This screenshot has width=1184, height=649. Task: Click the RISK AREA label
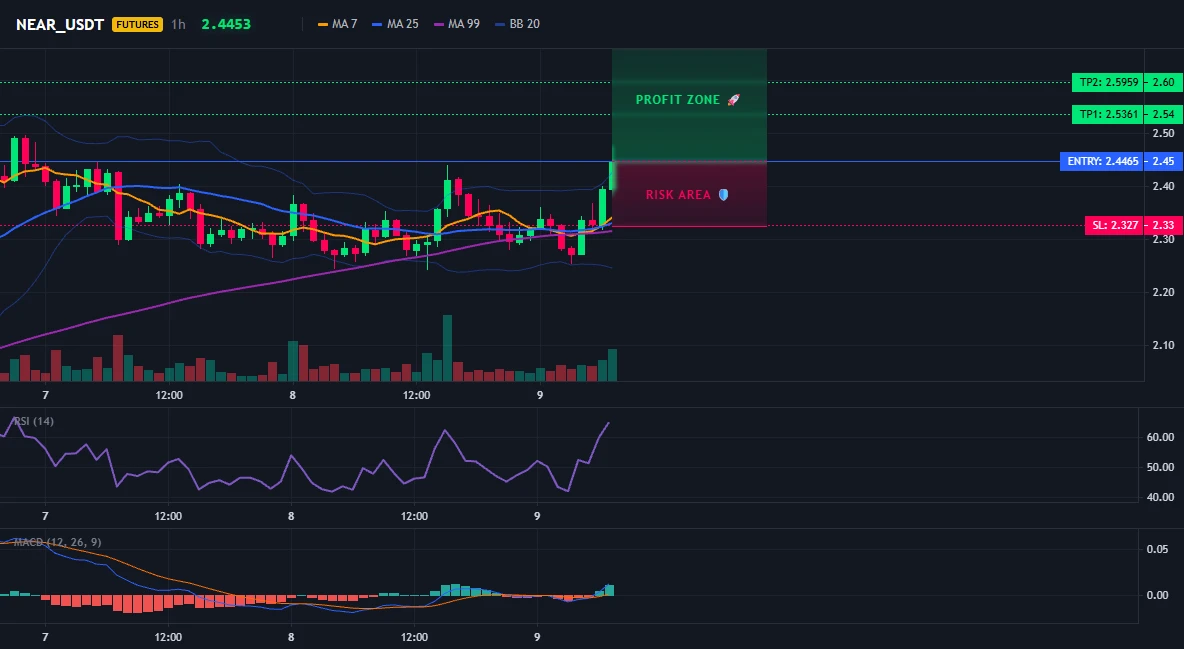[x=678, y=195]
